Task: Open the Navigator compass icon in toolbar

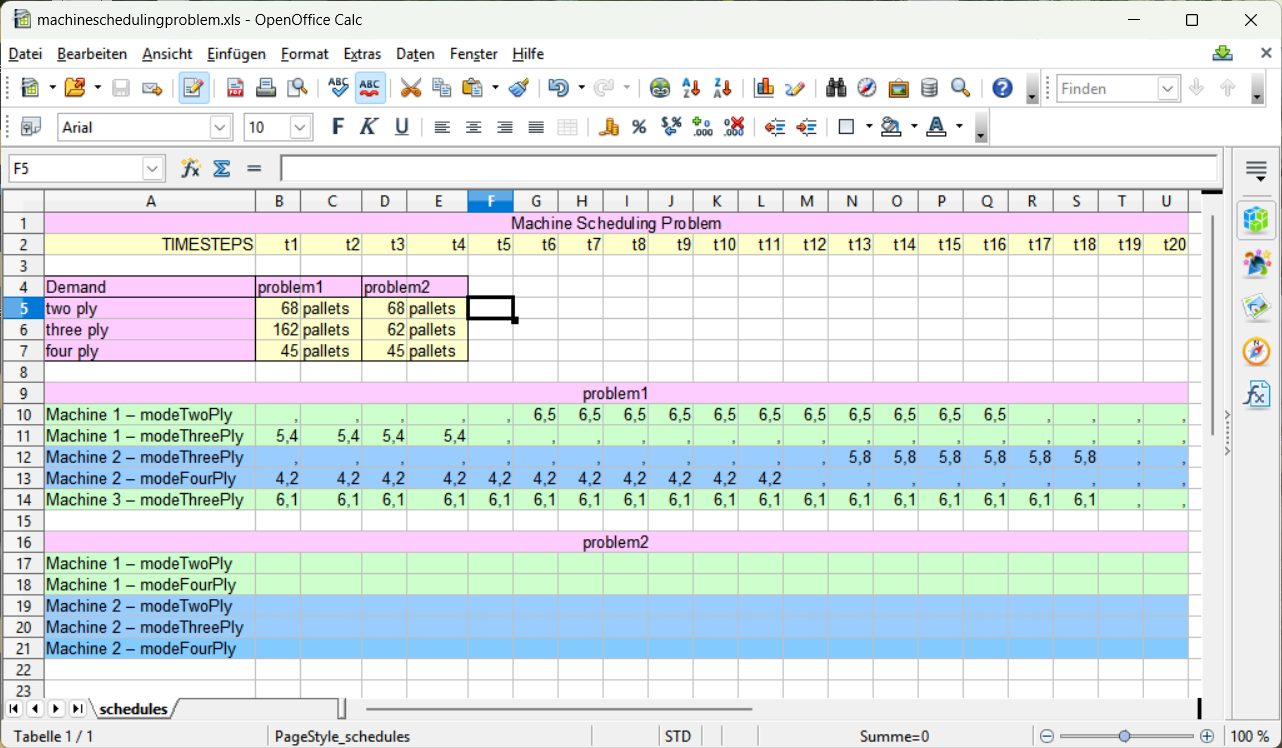Action: [x=867, y=88]
